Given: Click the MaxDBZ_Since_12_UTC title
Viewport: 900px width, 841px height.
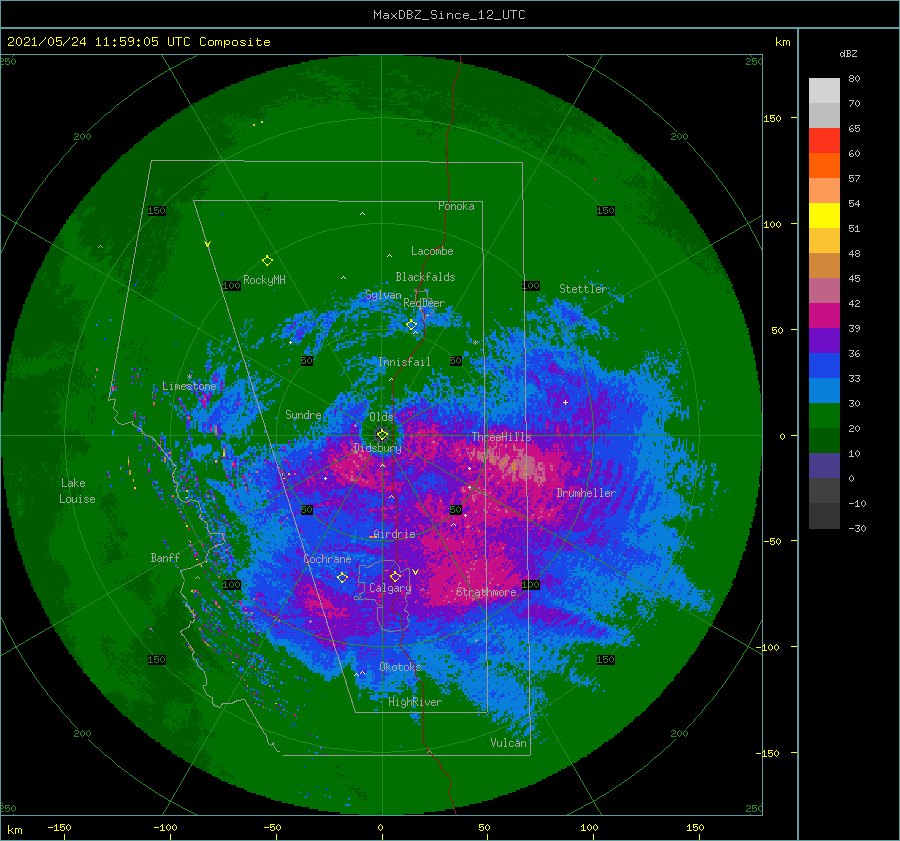Looking at the screenshot, I should [x=449, y=15].
